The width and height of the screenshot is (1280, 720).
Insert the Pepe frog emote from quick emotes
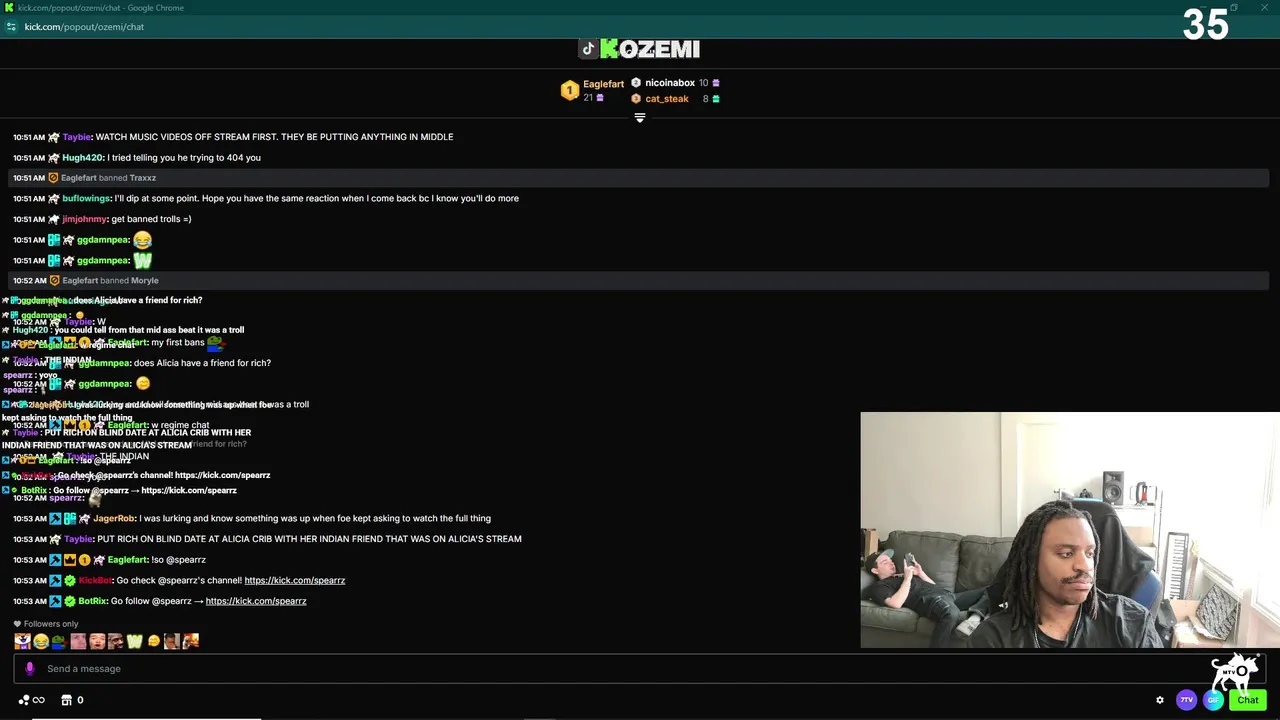(x=59, y=641)
